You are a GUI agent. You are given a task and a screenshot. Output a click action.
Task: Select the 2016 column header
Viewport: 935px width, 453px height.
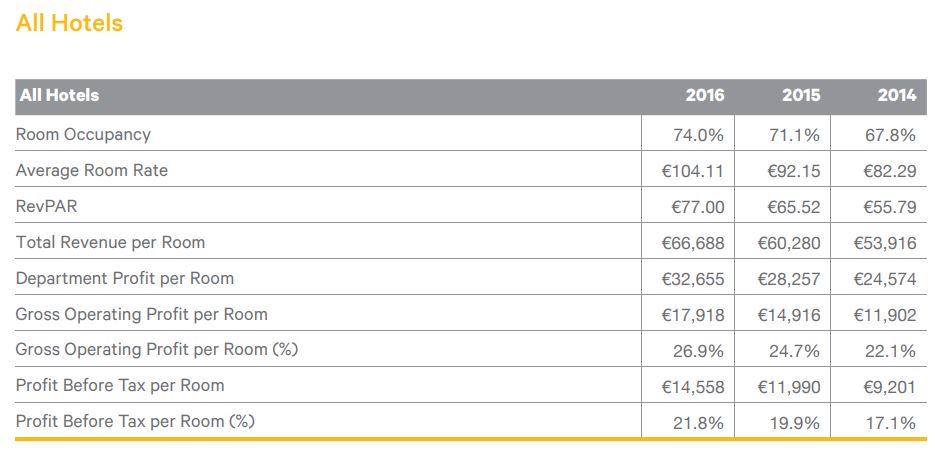pyautogui.click(x=704, y=96)
